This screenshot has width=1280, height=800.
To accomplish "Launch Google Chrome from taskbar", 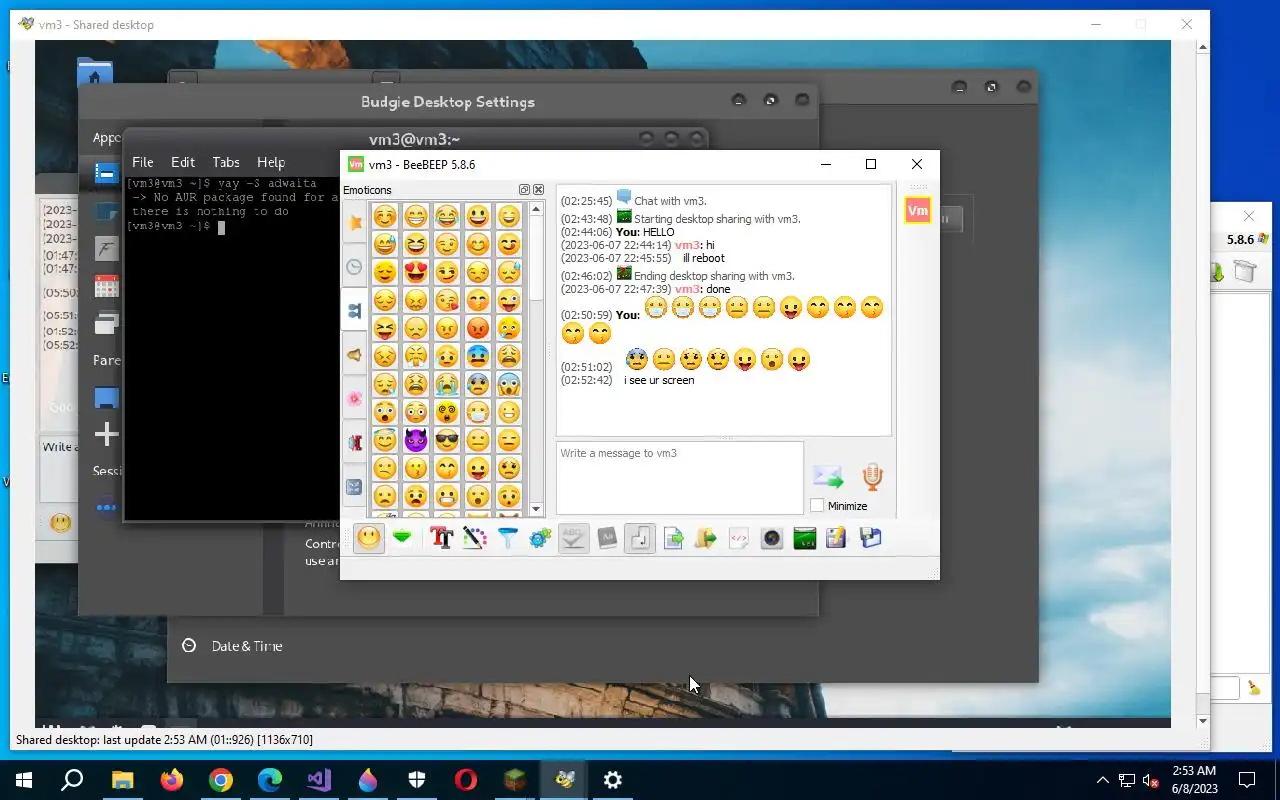I will 221,780.
